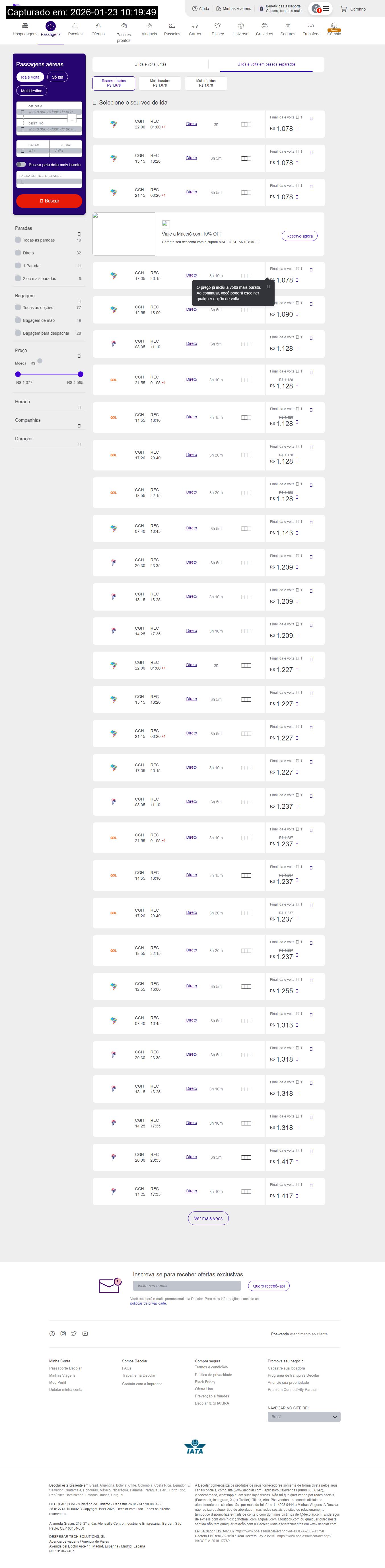Enable Buscar pela data mais barata toggle
Viewport: 385px width, 1568px height.
[x=21, y=164]
